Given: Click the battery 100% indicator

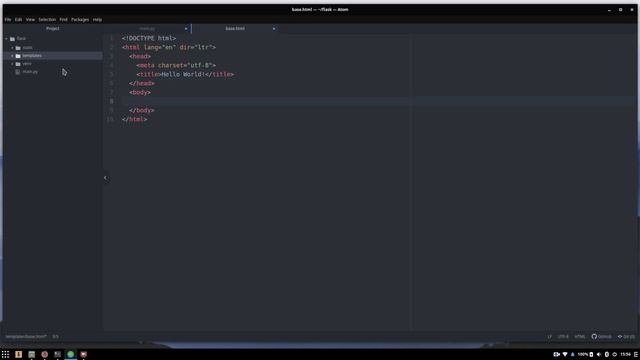Looking at the screenshot, I should (586, 354).
